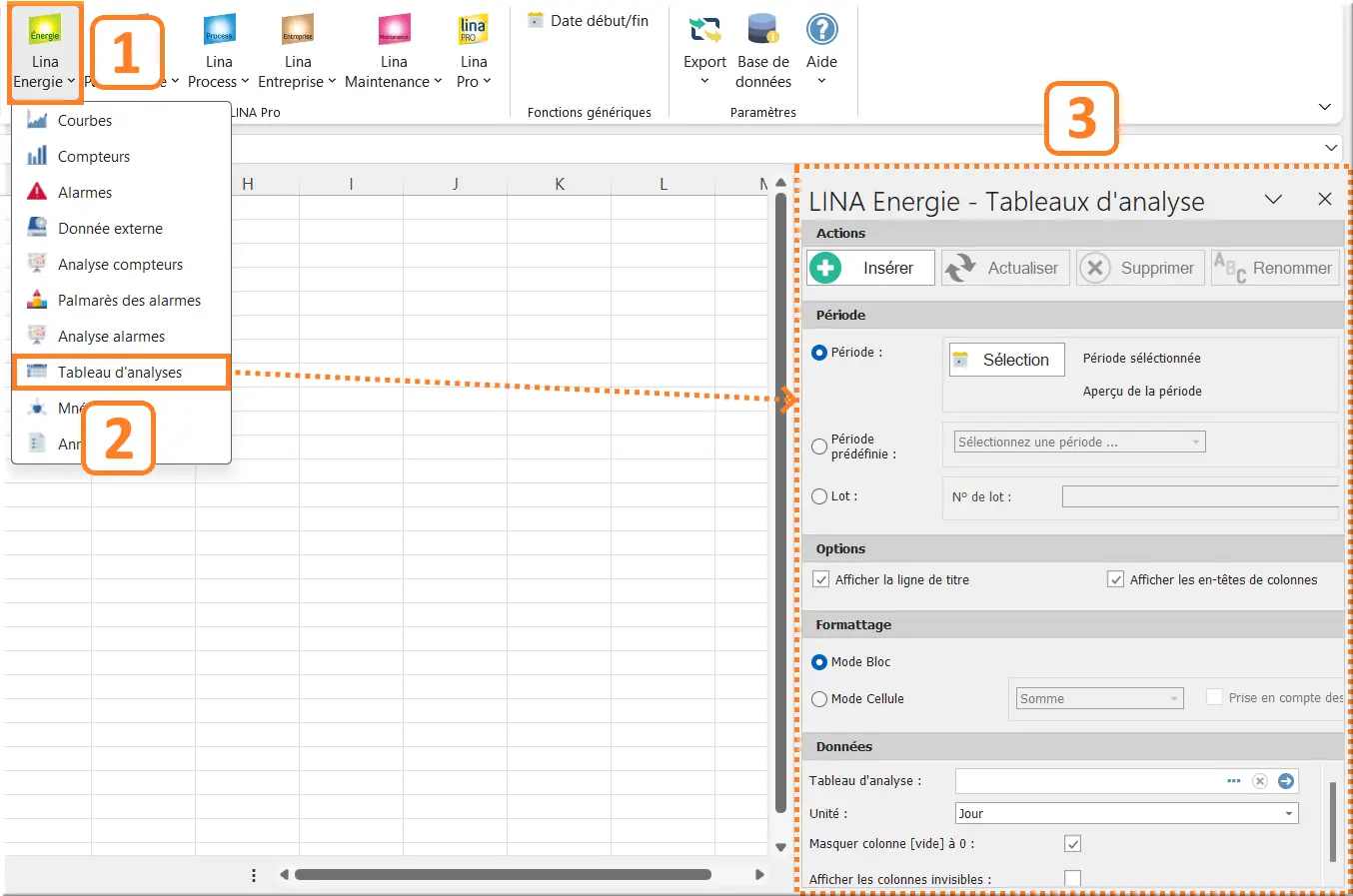Collapse the ribbon with the chevron
Screen dimensions: 1353x896
pyautogui.click(x=1324, y=107)
